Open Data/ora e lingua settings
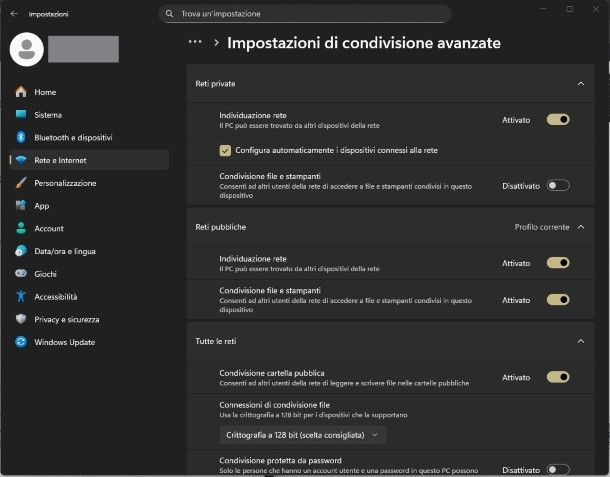Viewport: 610px width, 477px height. coord(89,251)
